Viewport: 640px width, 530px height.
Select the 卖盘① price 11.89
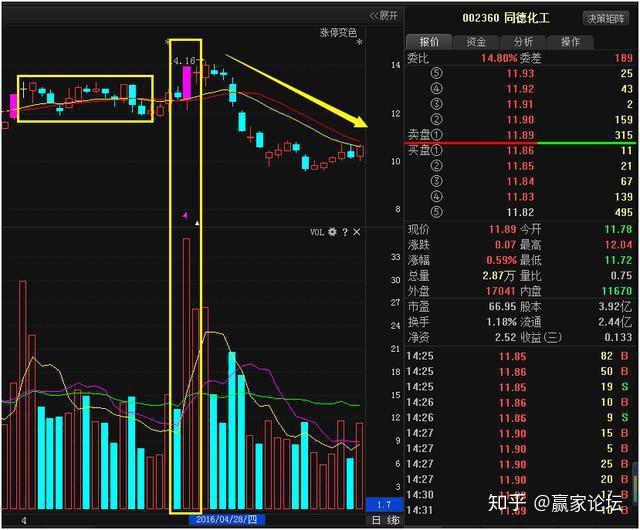pyautogui.click(x=520, y=135)
